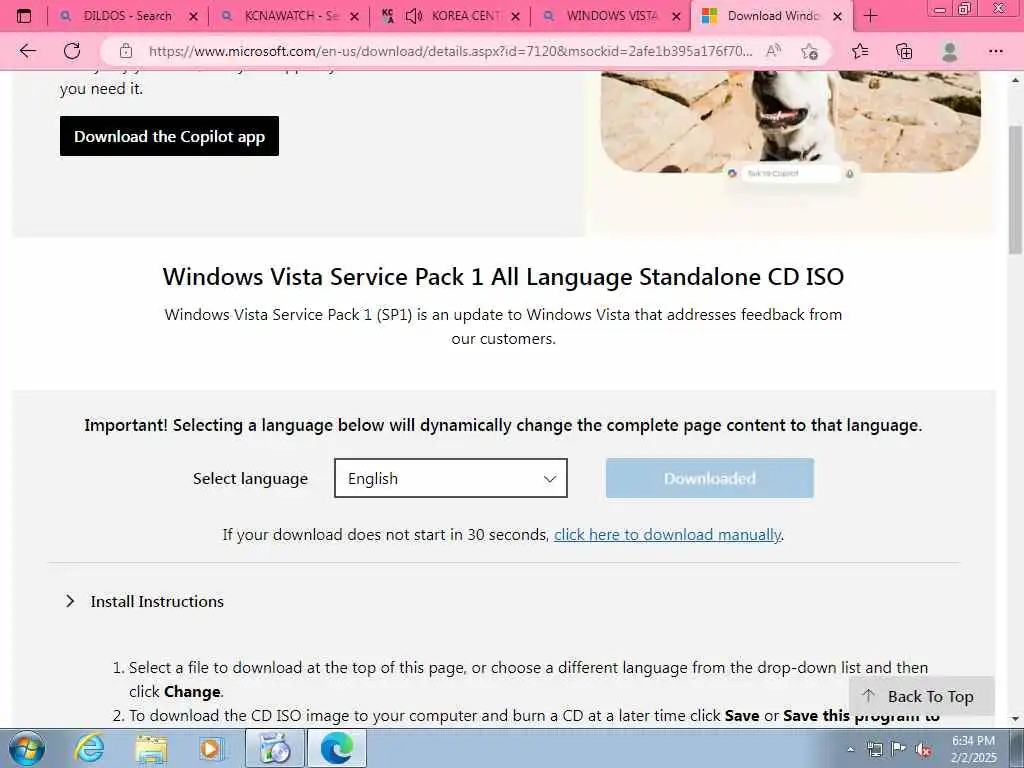This screenshot has height=768, width=1024.
Task: Open Windows Explorer folder icon on the taskbar
Action: point(152,748)
